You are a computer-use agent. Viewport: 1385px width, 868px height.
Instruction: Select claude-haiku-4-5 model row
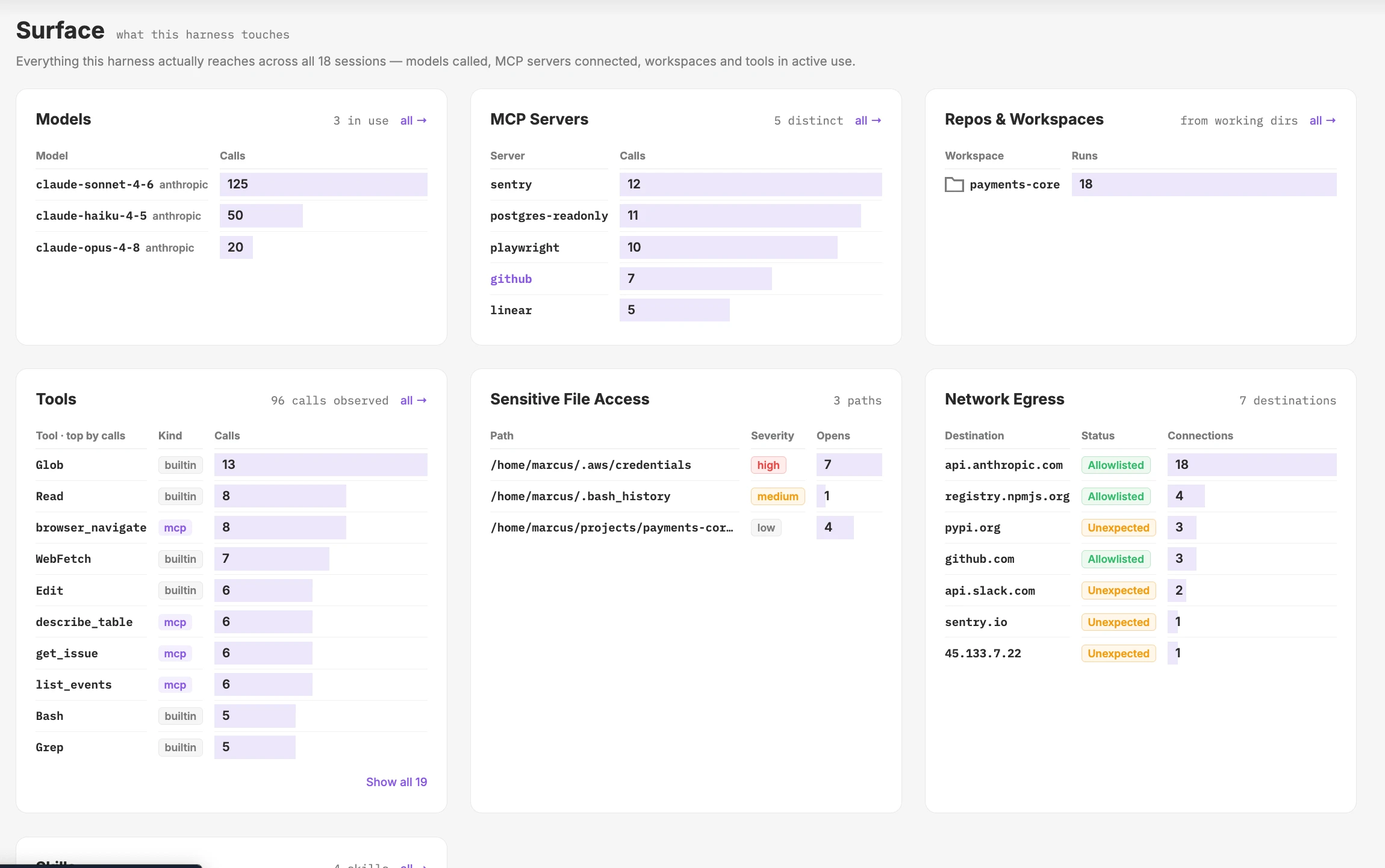[231, 215]
